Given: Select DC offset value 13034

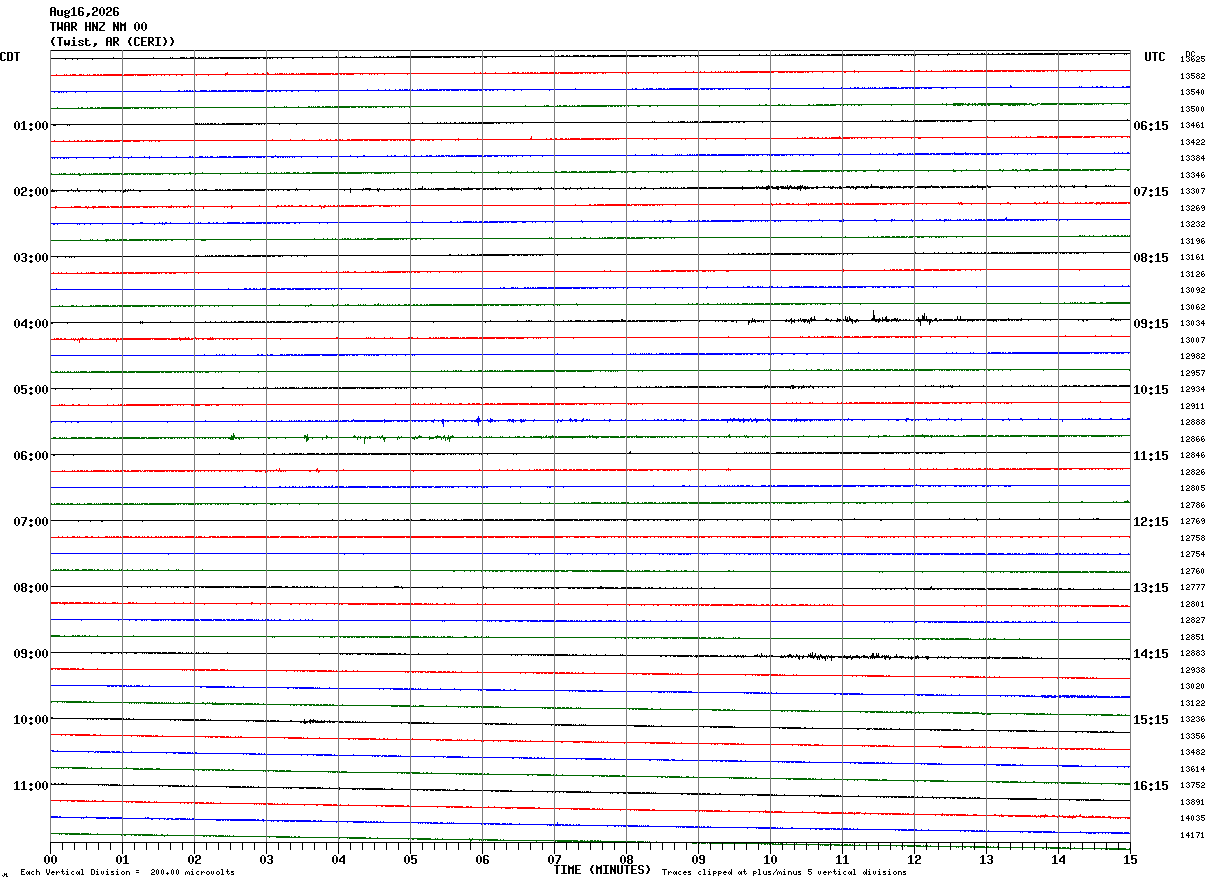Looking at the screenshot, I should (1192, 324).
